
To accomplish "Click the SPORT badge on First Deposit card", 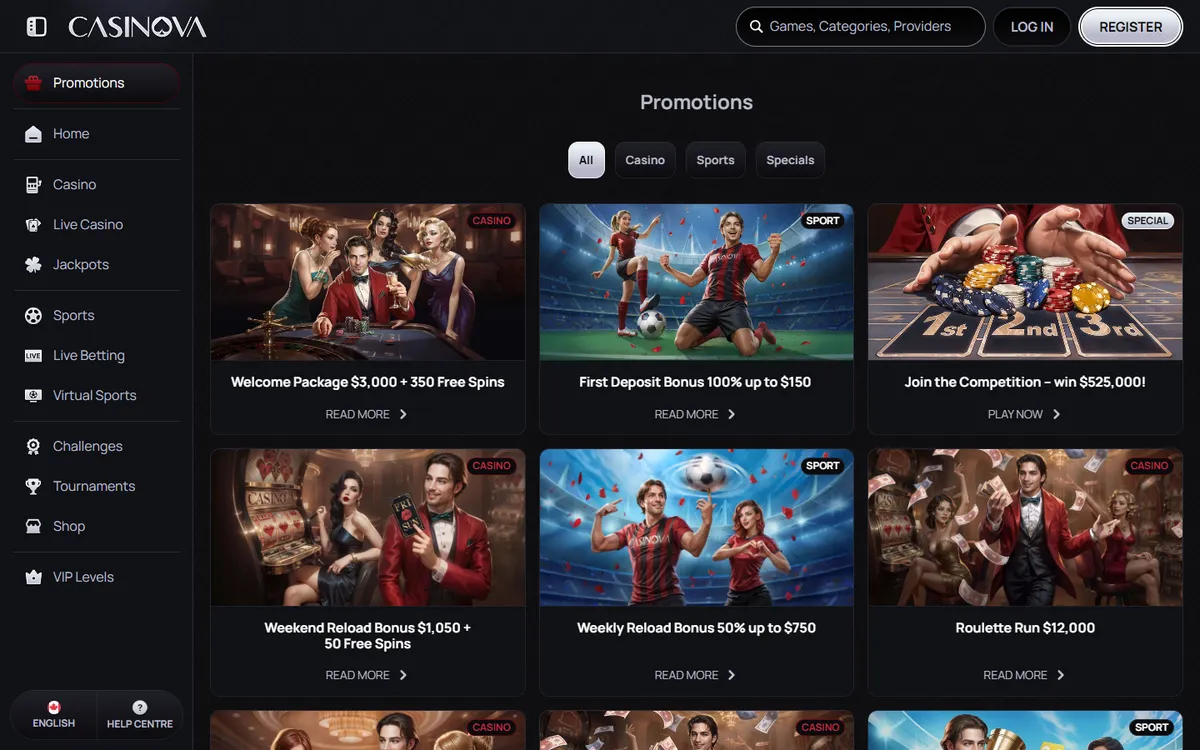I will [x=823, y=221].
